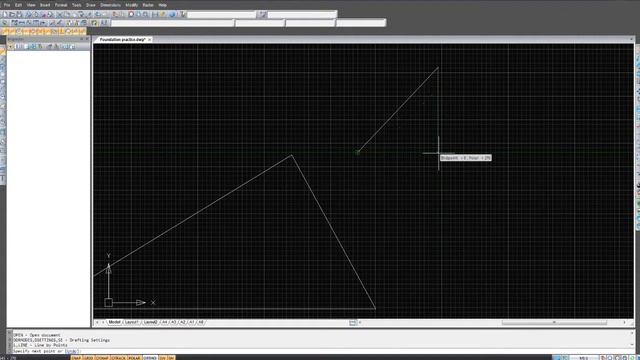The height and width of the screenshot is (360, 640).
Task: Click the red circle toolbar icon
Action: coord(131,14)
